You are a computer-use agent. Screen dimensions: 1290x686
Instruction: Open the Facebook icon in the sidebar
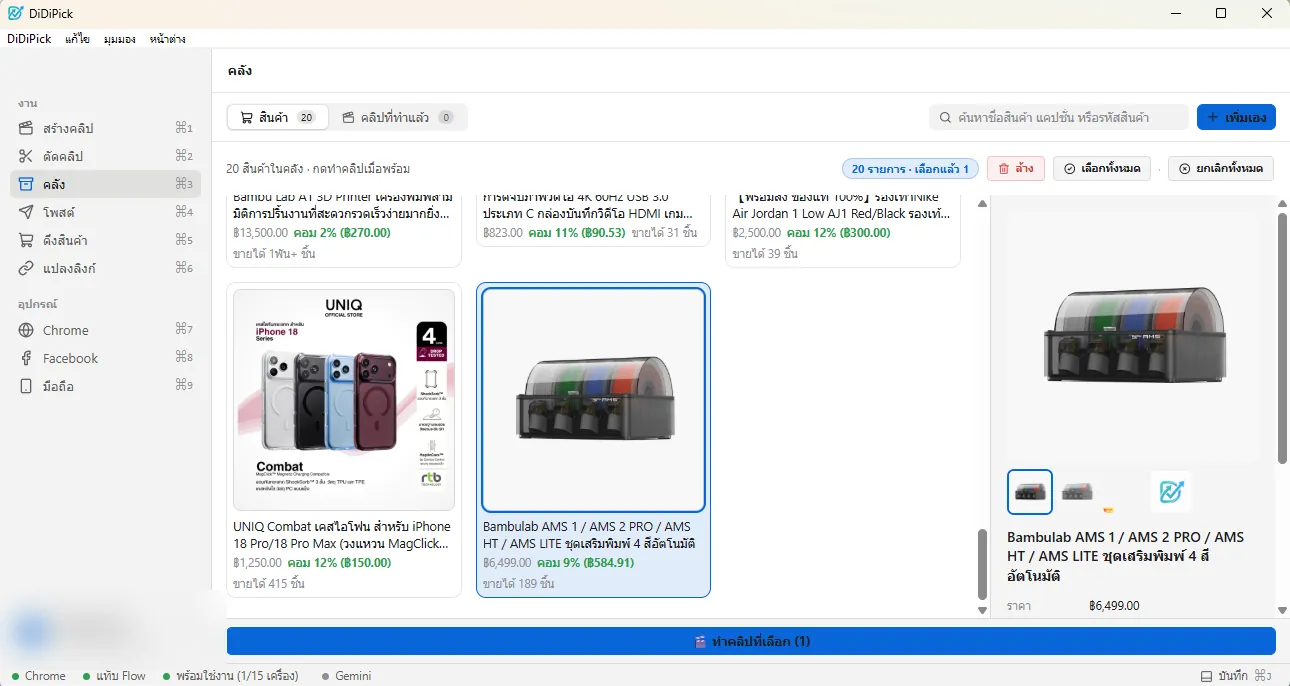pyautogui.click(x=26, y=358)
